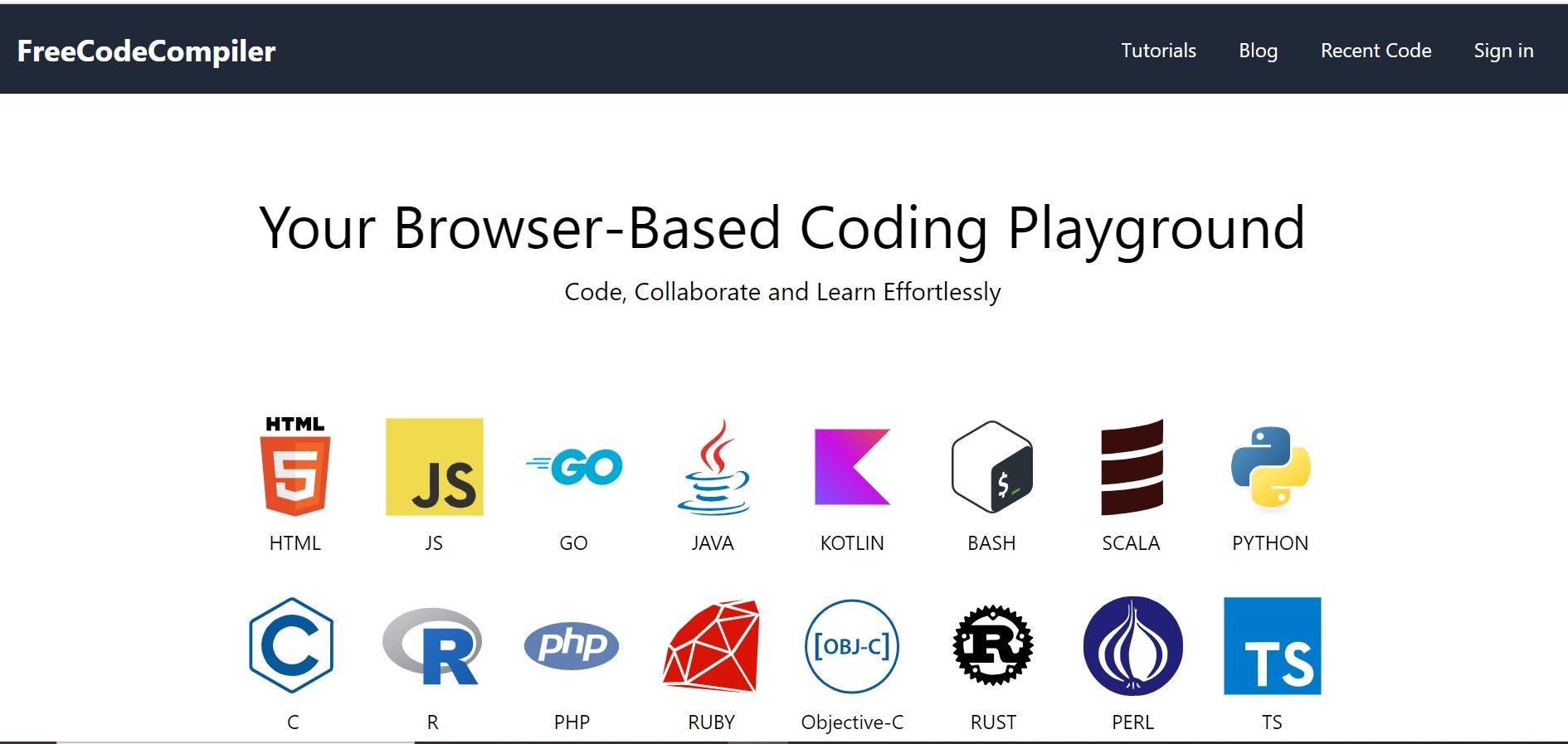The image size is (1568, 744).
Task: Choose the Go language logo
Action: click(x=574, y=466)
